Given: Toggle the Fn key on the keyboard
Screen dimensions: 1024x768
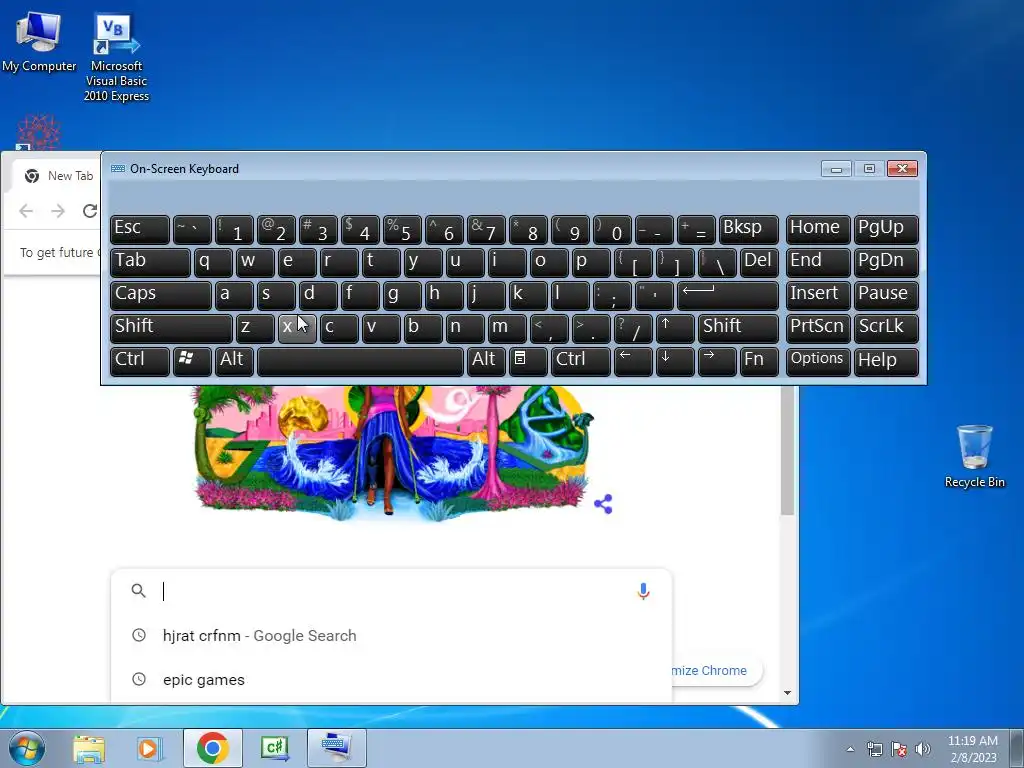Looking at the screenshot, I should (760, 361).
